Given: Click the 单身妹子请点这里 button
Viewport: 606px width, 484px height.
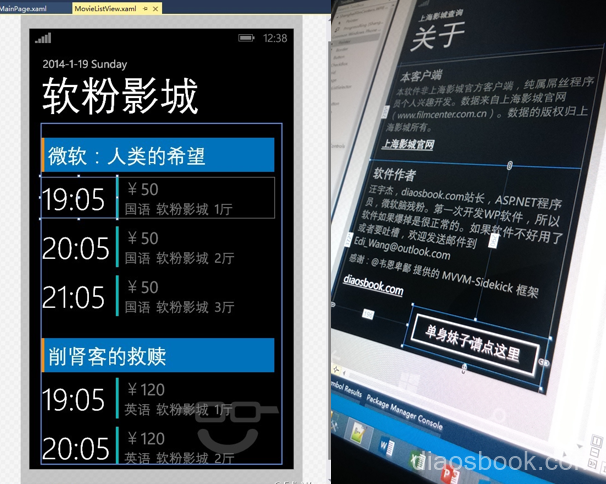Looking at the screenshot, I should point(474,344).
